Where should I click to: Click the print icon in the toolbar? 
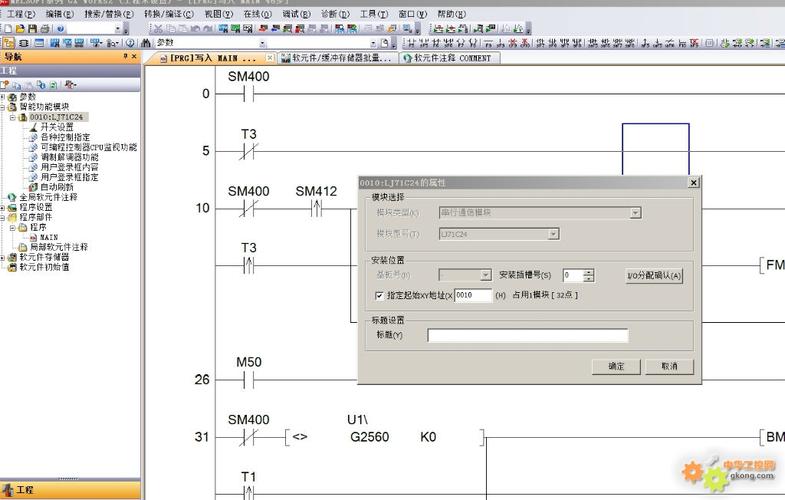pos(45,29)
